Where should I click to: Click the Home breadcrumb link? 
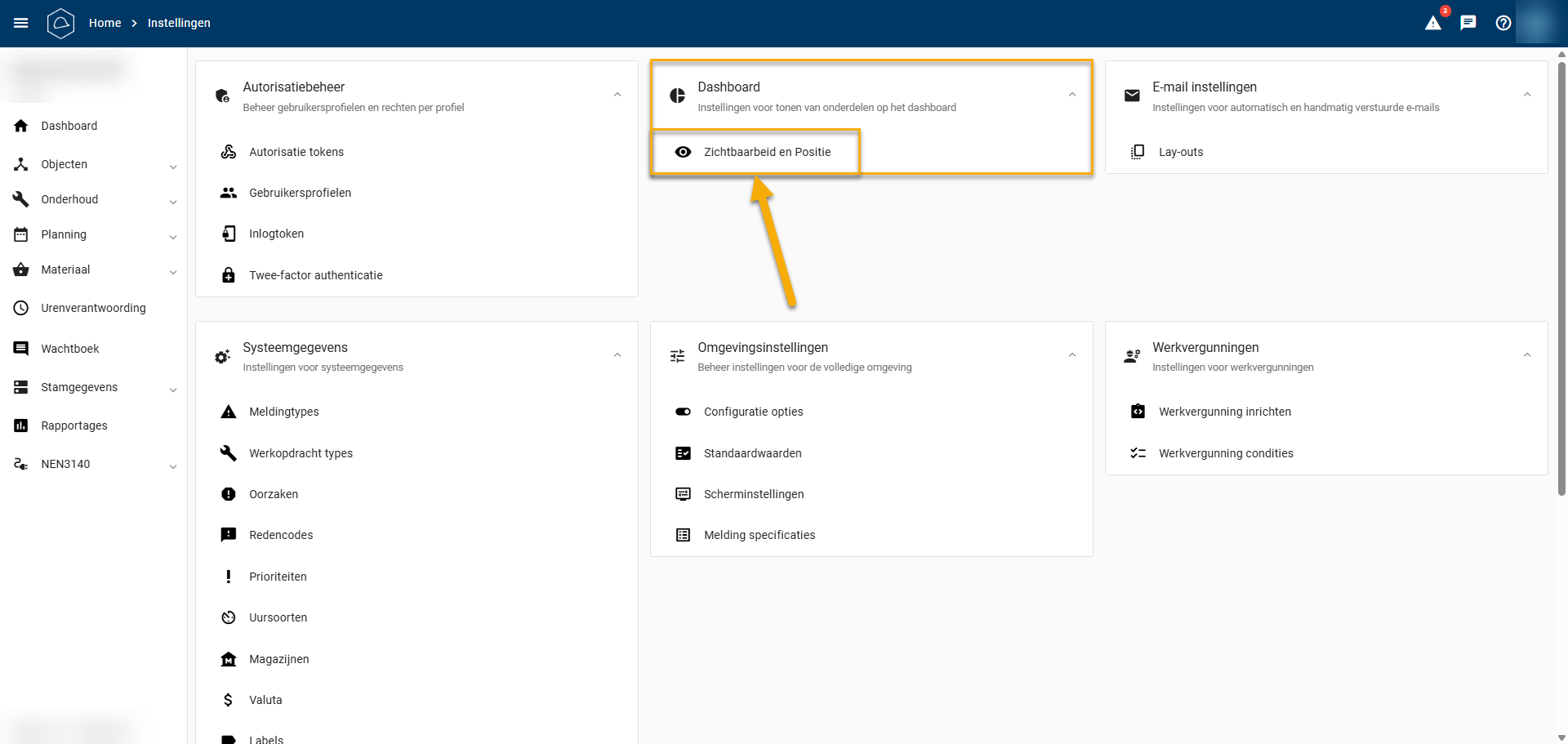click(105, 23)
